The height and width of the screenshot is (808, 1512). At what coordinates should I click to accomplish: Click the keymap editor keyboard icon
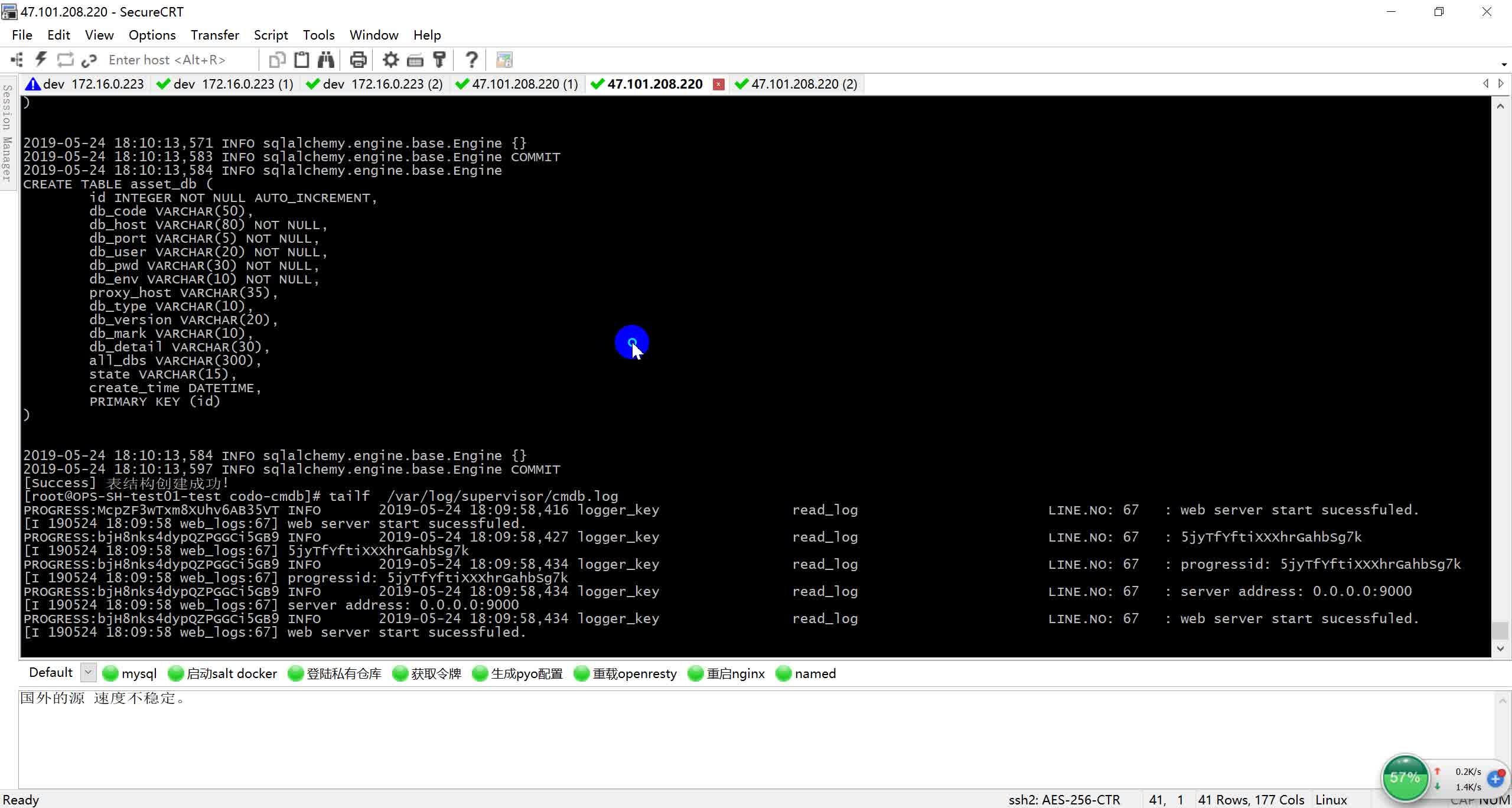tap(415, 60)
